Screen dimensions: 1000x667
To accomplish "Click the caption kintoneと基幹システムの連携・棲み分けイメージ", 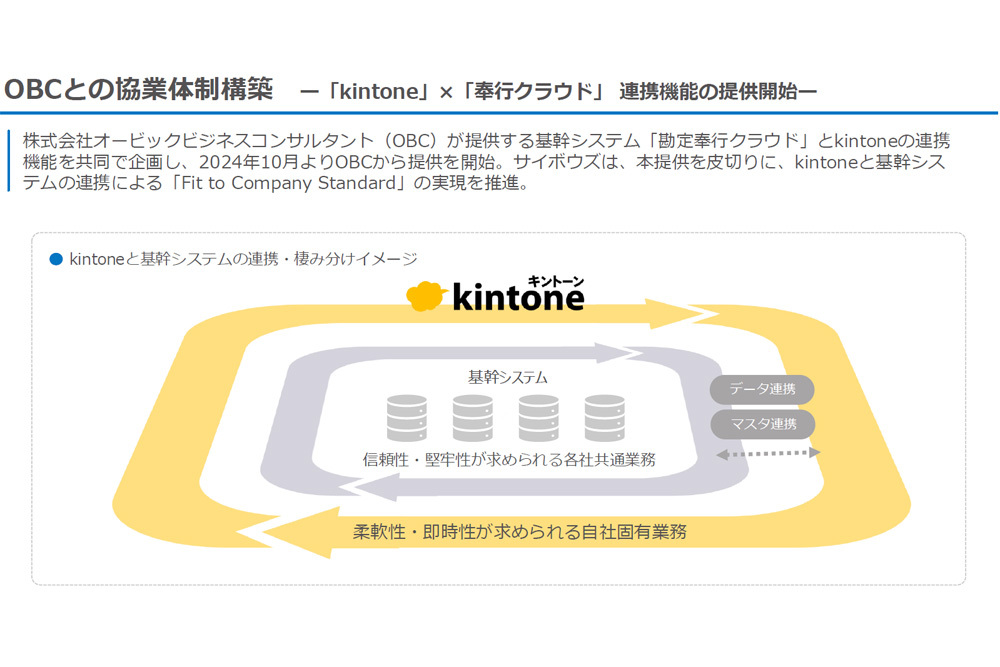I will click(243, 259).
